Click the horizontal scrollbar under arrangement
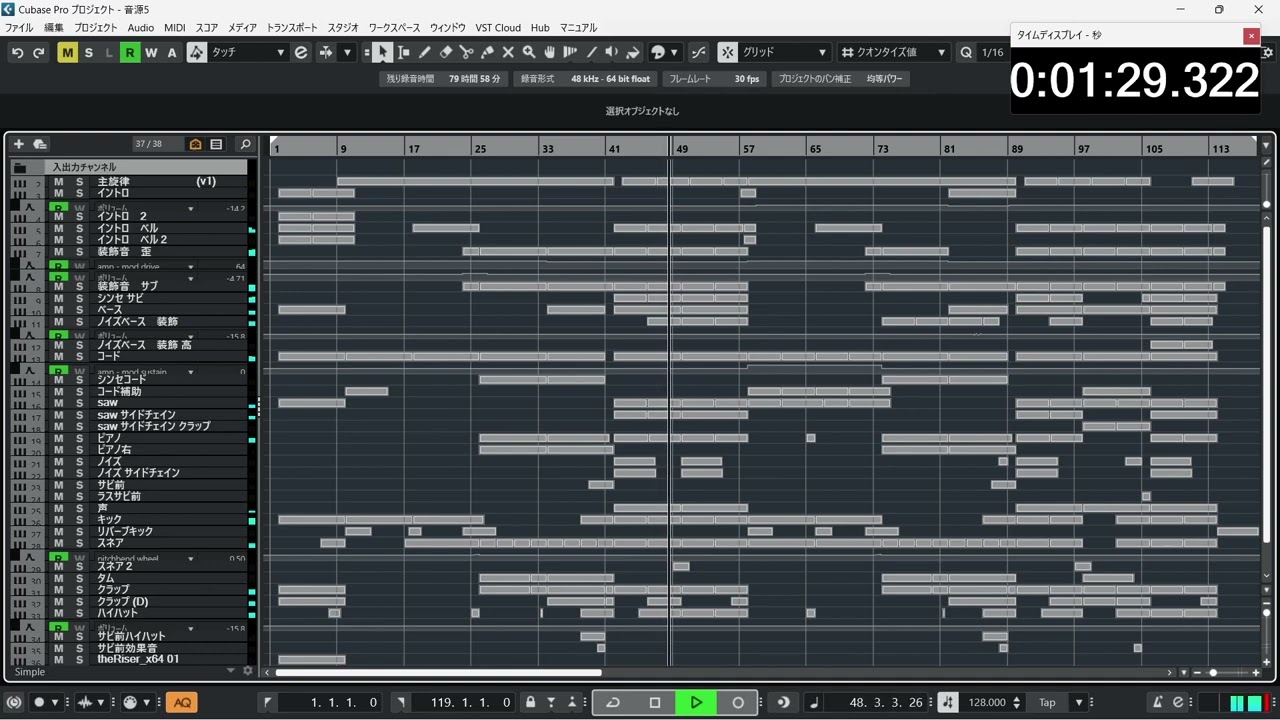The image size is (1280, 720). pos(438,673)
